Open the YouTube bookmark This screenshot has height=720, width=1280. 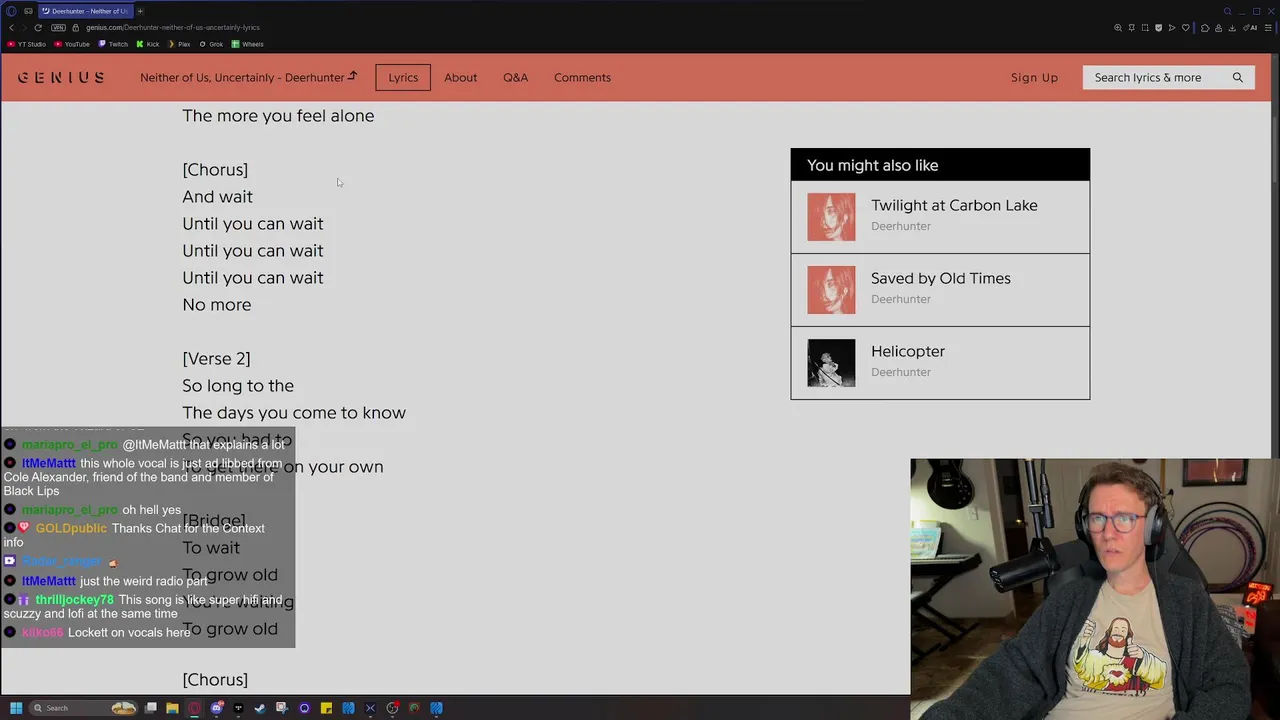click(72, 44)
